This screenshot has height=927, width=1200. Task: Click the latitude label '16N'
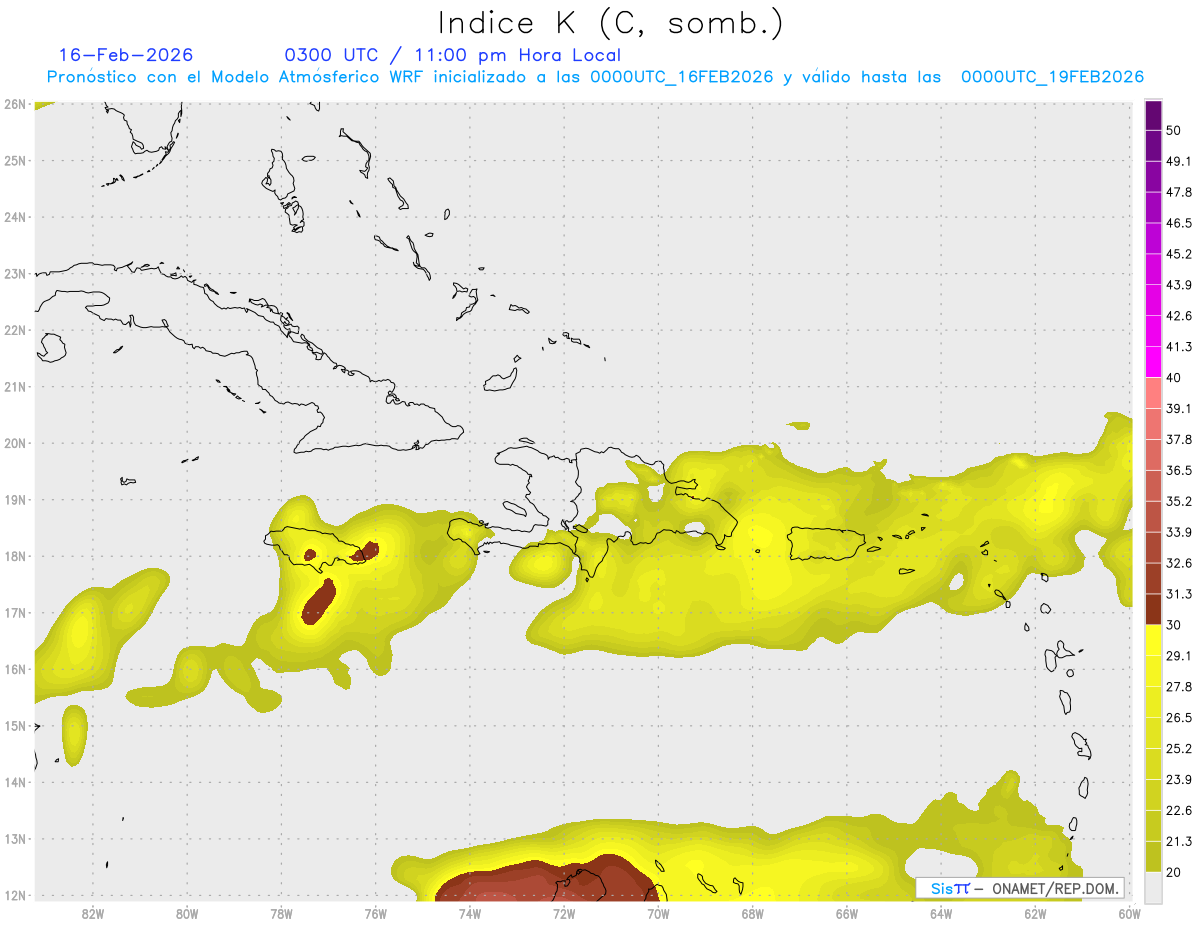(14, 669)
